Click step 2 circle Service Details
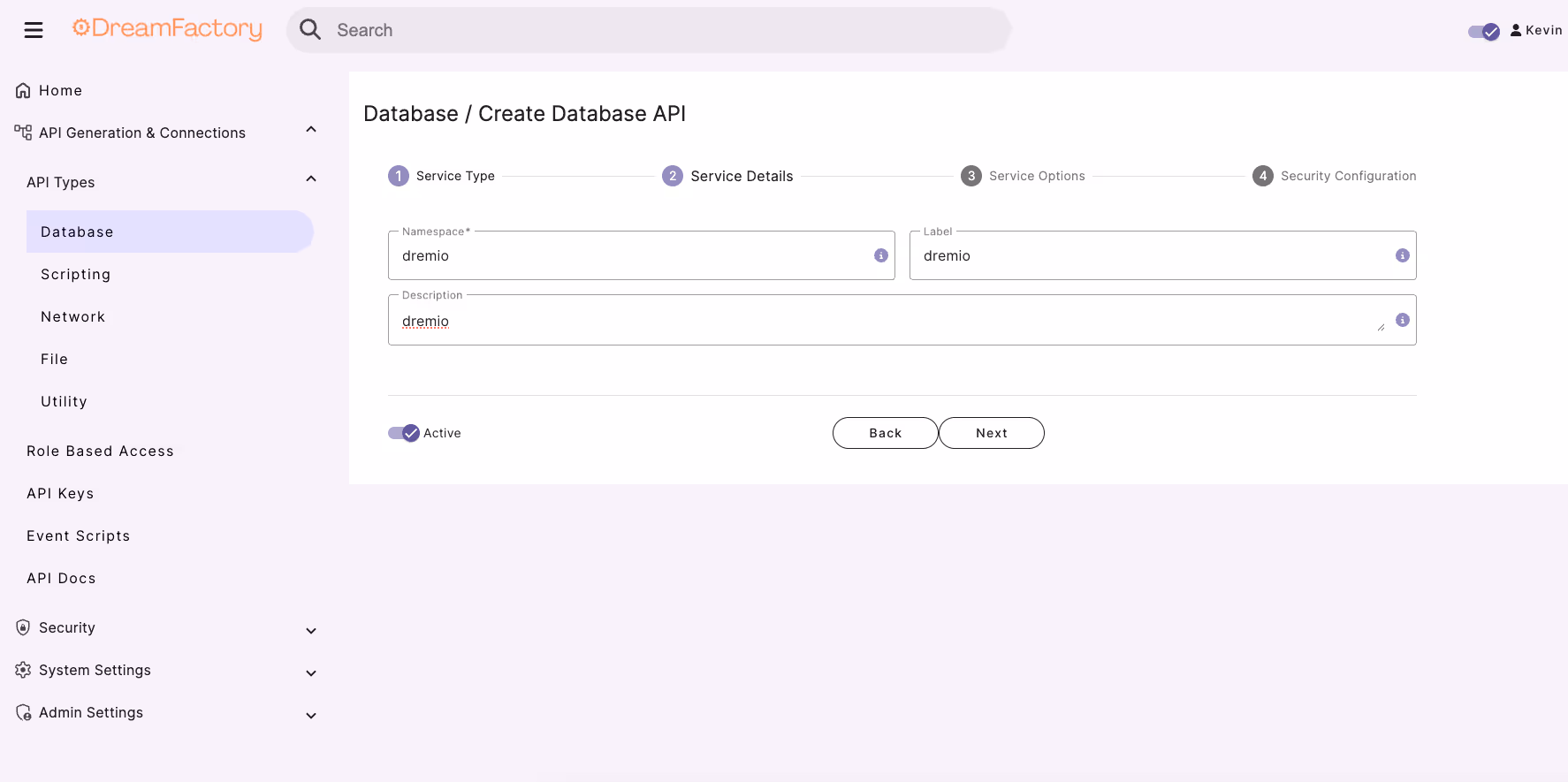 coord(673,176)
